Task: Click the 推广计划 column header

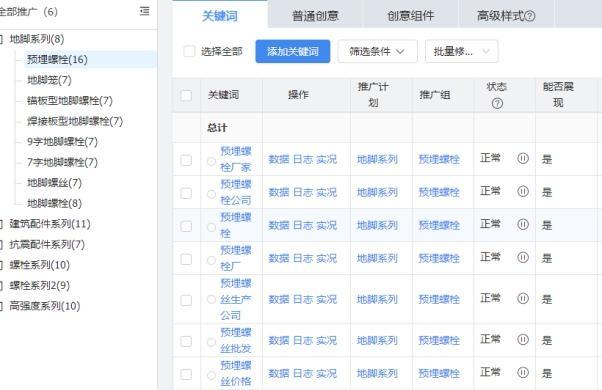Action: [x=373, y=95]
